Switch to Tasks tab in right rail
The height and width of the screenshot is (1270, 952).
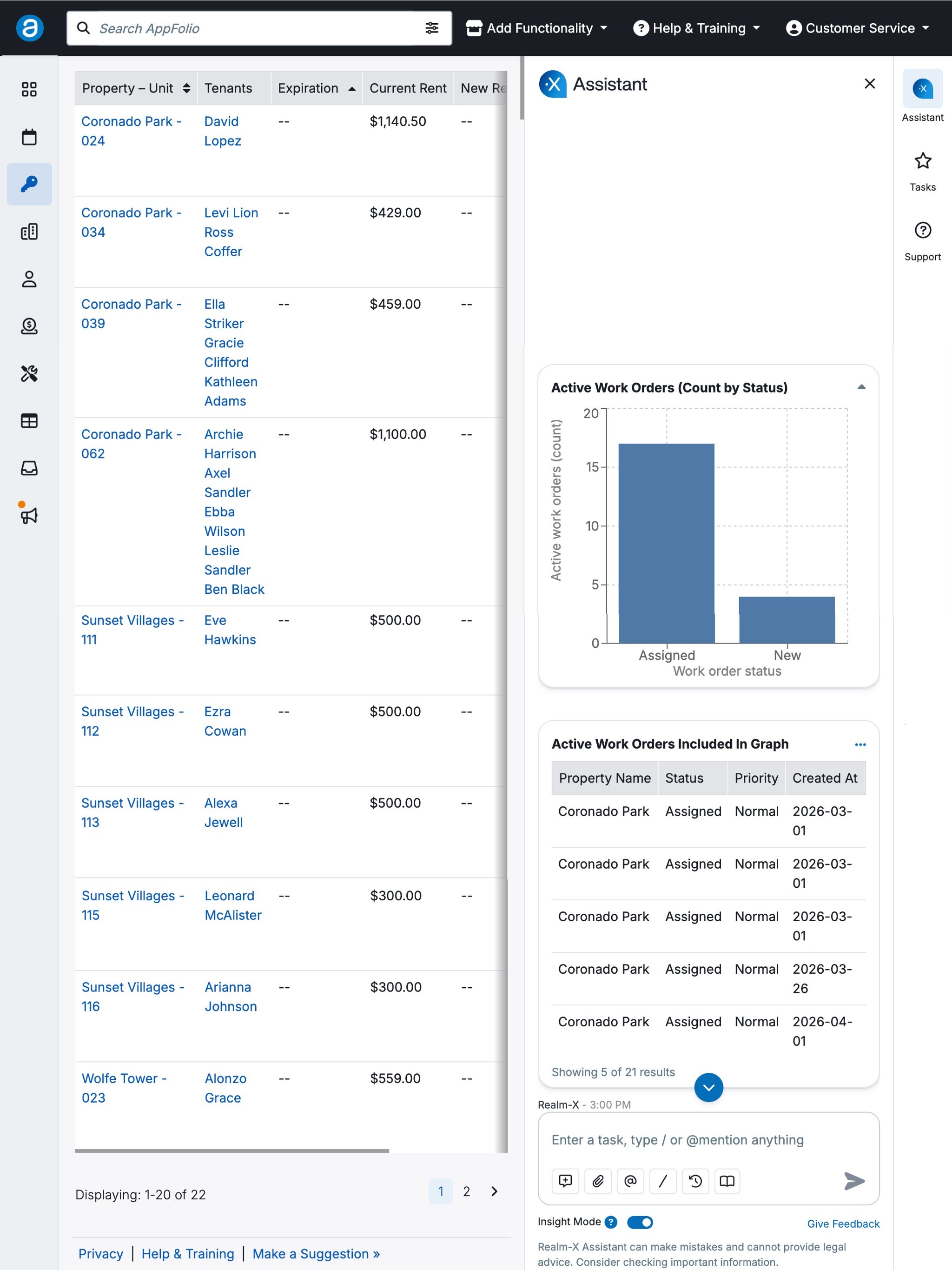click(922, 171)
